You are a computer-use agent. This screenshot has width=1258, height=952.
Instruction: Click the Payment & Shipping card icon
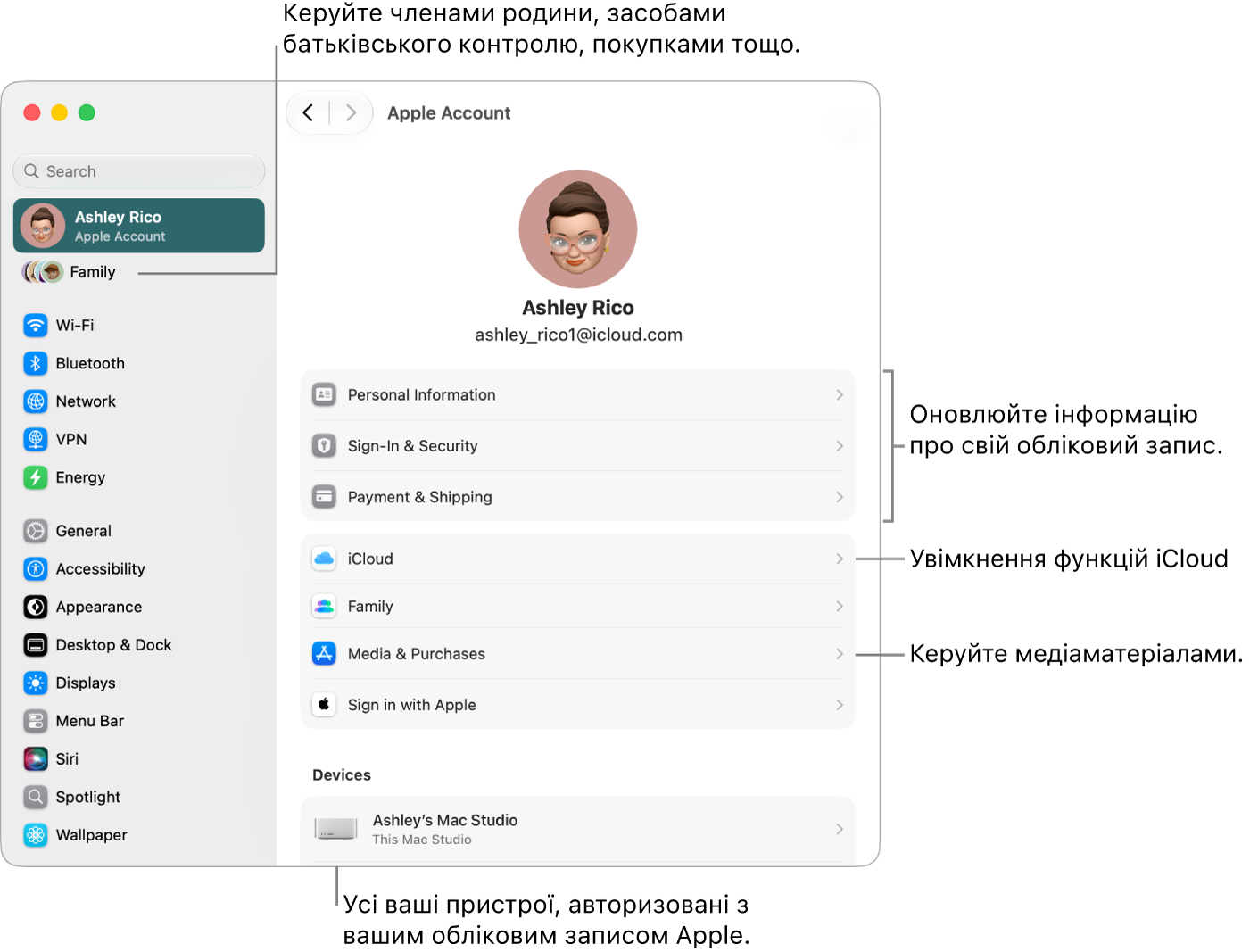click(x=324, y=496)
